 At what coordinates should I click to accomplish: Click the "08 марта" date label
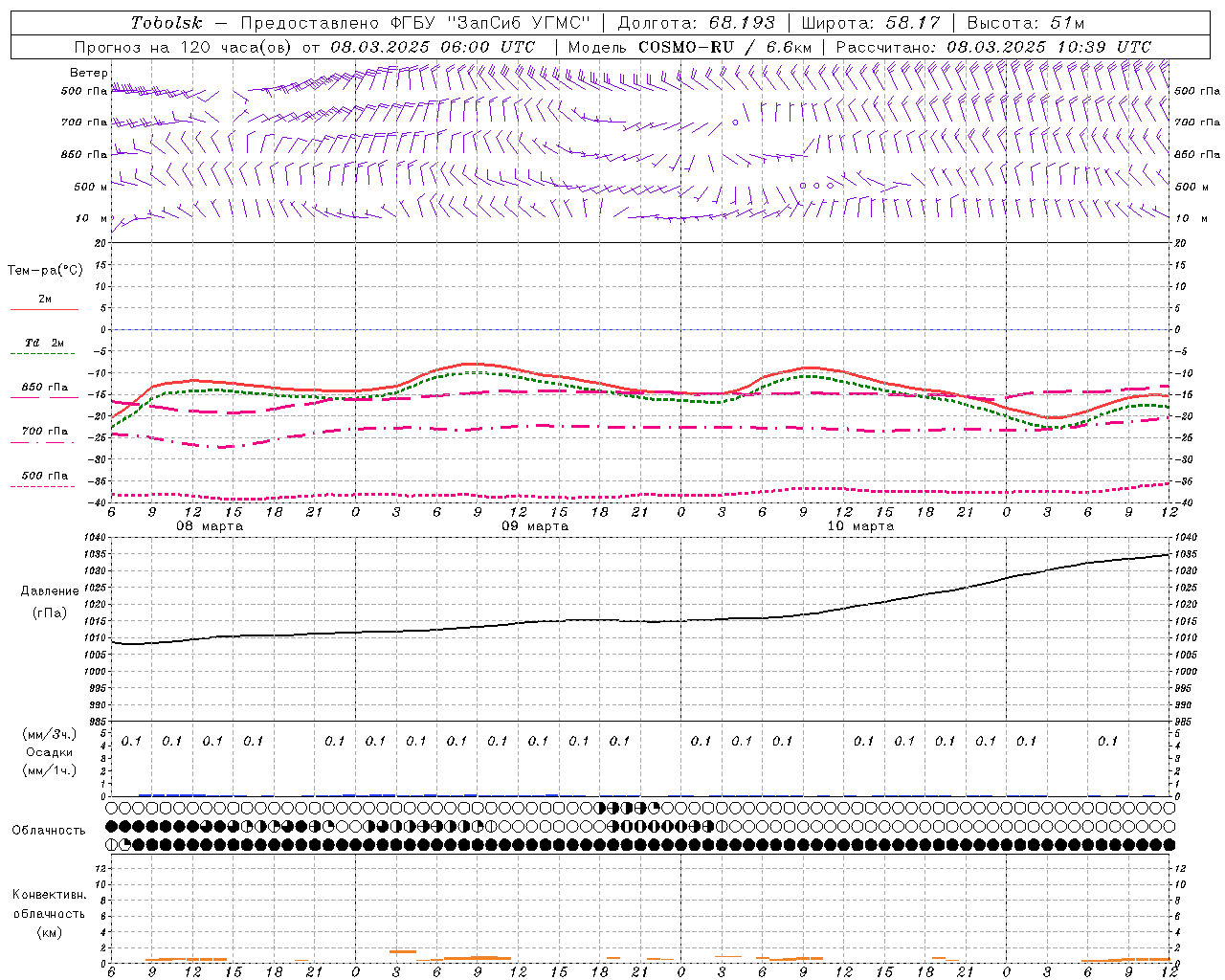pyautogui.click(x=210, y=526)
